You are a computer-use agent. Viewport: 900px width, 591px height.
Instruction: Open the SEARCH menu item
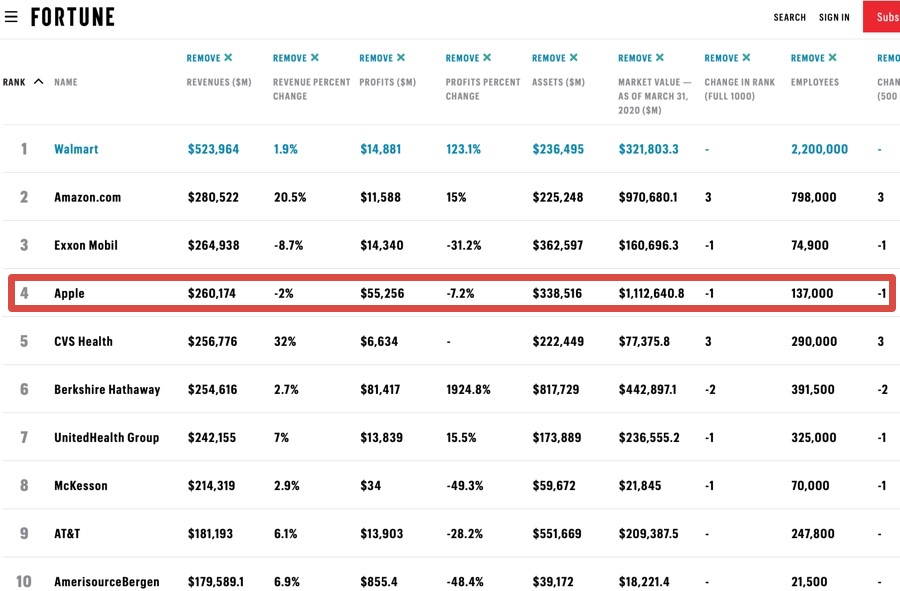[x=789, y=17]
